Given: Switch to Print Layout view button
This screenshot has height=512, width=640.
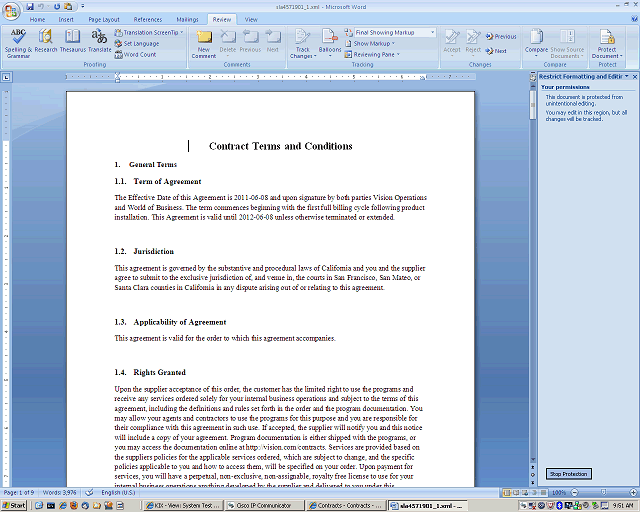Looking at the screenshot, I should (x=507, y=492).
